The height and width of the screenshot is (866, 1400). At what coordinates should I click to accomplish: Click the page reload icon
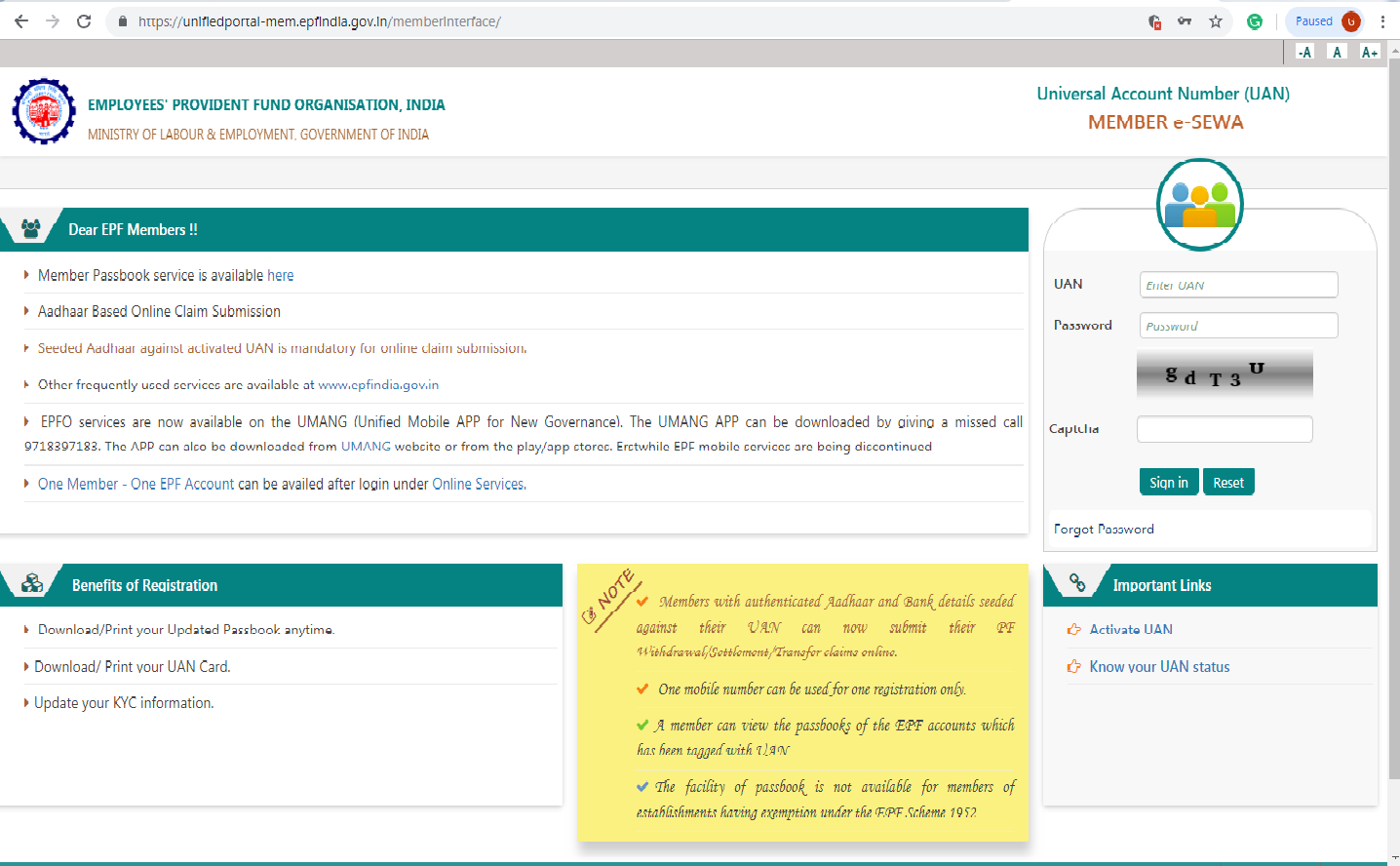[x=82, y=20]
